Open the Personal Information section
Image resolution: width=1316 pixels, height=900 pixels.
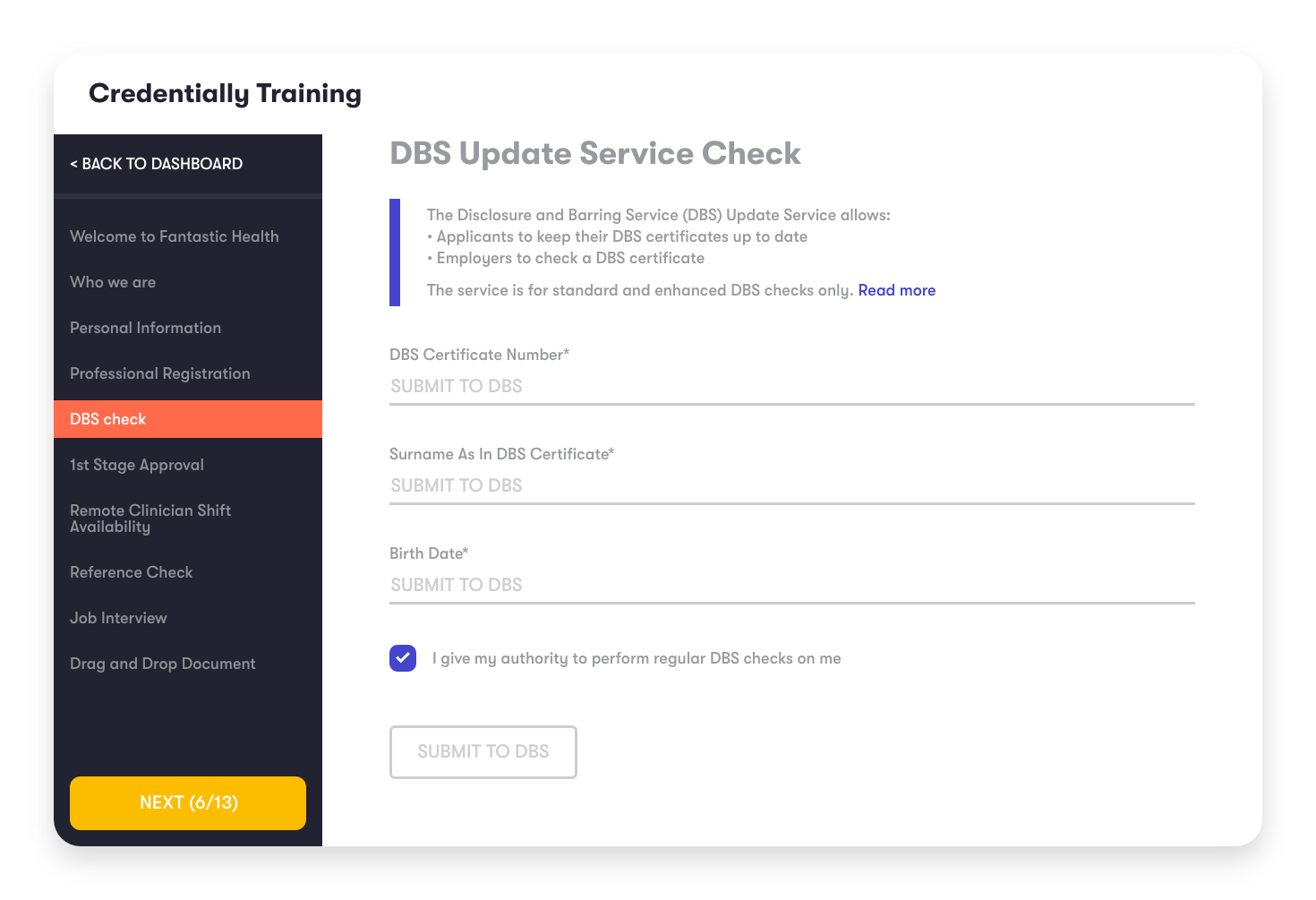point(145,328)
